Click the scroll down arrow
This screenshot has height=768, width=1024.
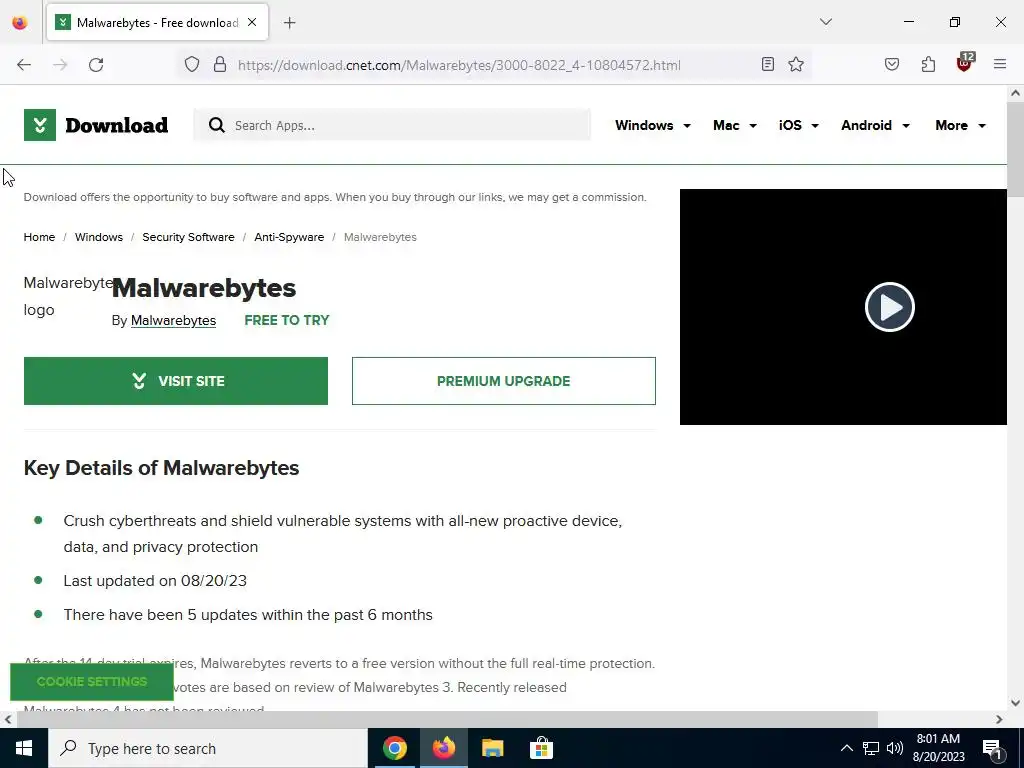point(1015,703)
